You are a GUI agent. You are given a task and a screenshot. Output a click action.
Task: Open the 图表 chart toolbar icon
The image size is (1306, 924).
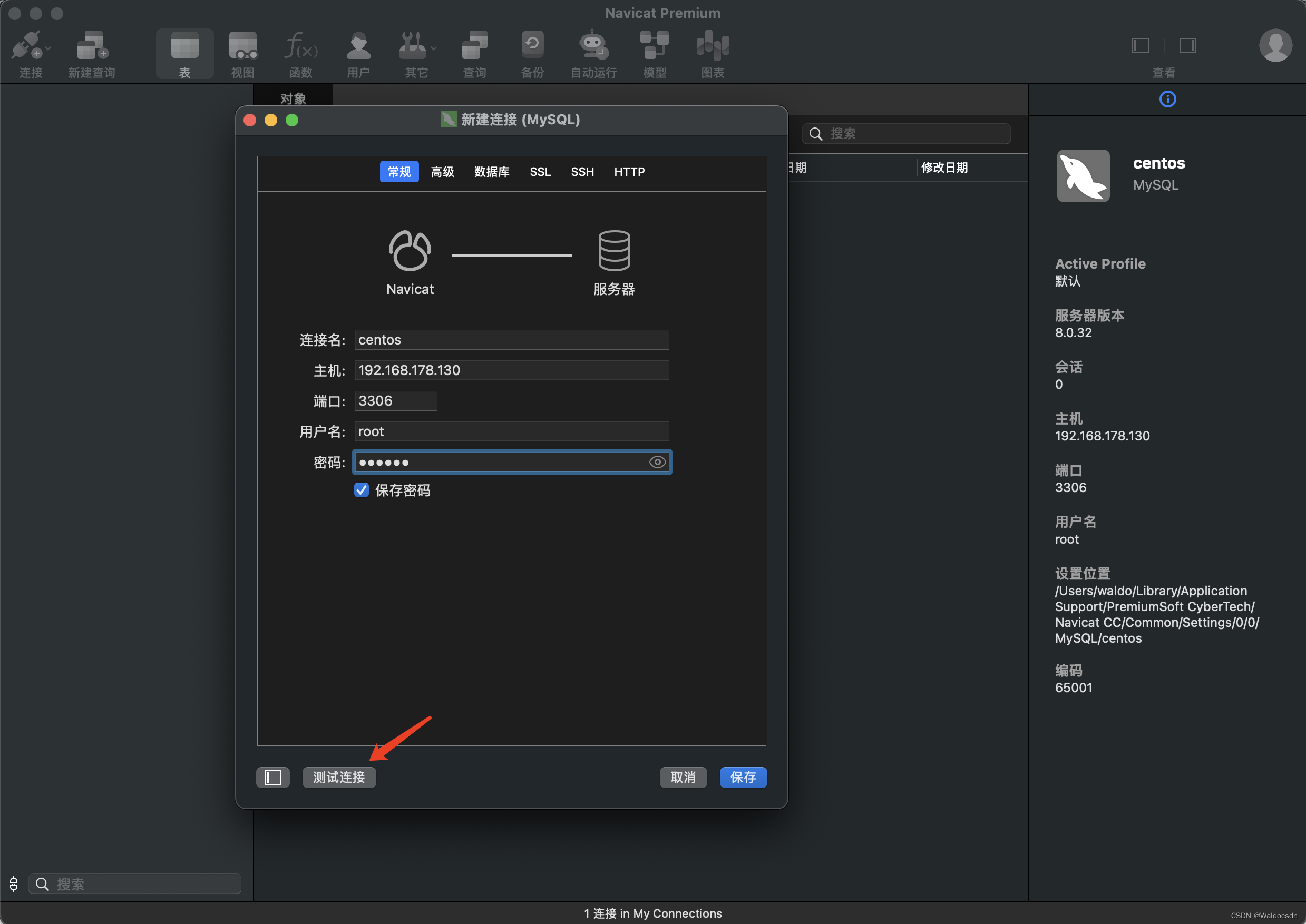point(713,45)
